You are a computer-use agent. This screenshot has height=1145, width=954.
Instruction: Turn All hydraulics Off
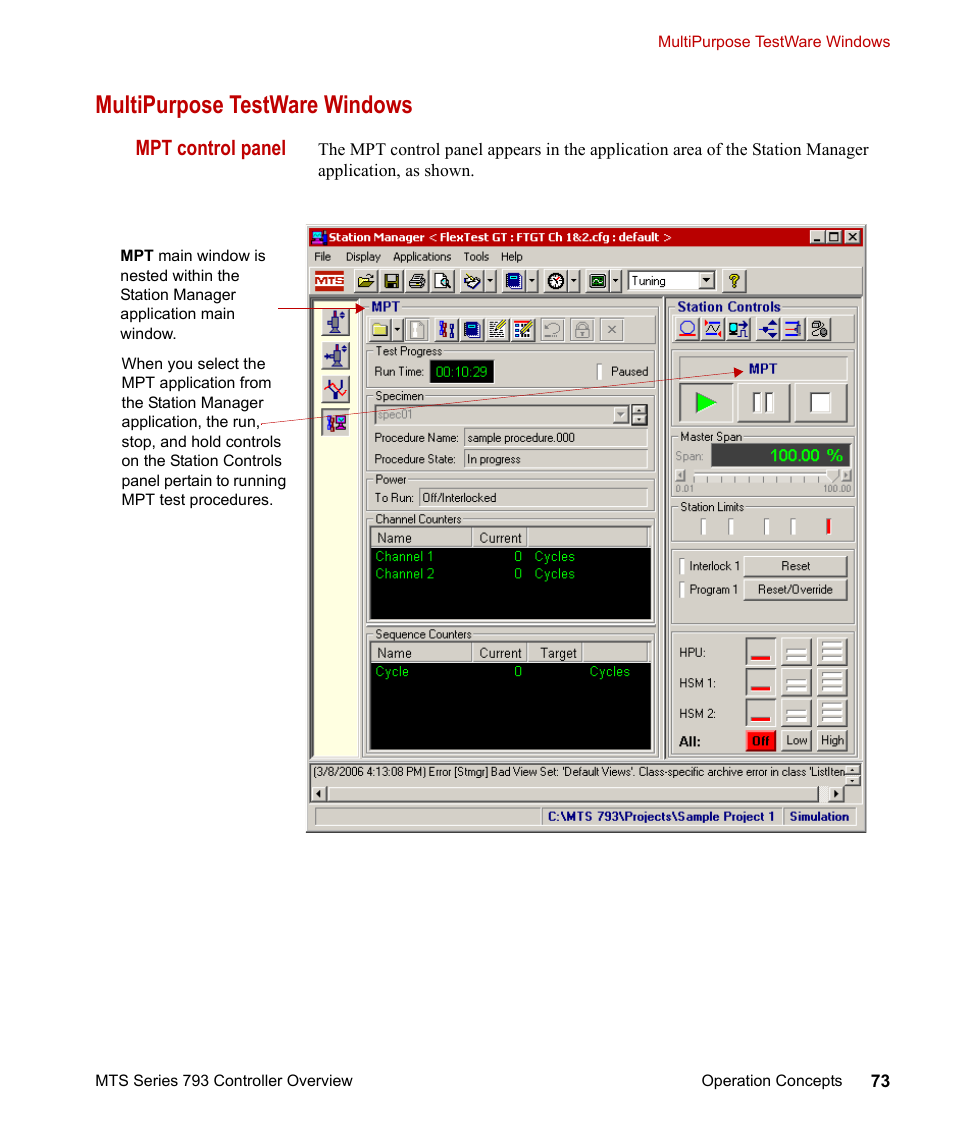click(x=760, y=740)
